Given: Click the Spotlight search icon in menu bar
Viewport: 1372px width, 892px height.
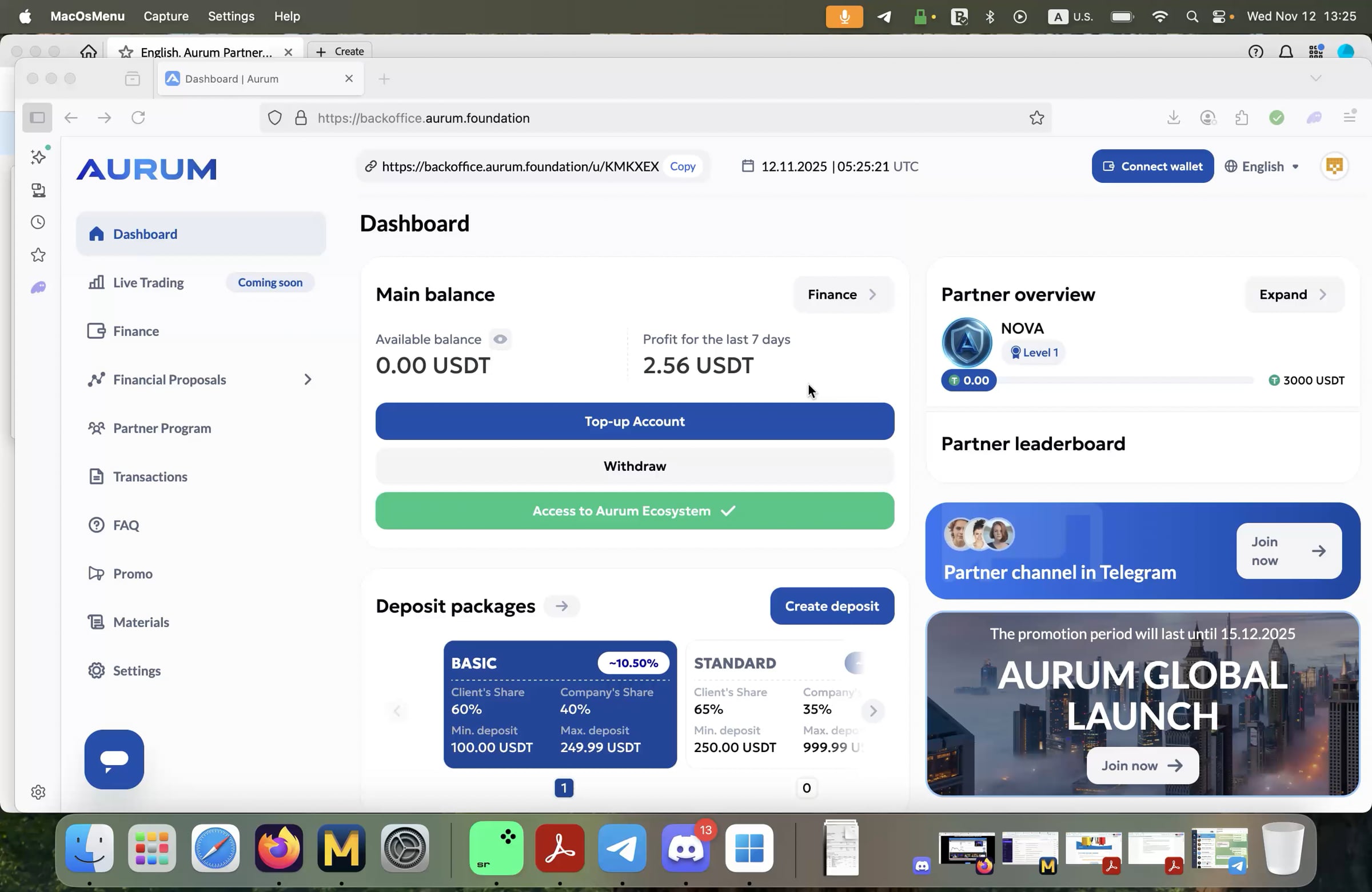Looking at the screenshot, I should click(x=1192, y=17).
